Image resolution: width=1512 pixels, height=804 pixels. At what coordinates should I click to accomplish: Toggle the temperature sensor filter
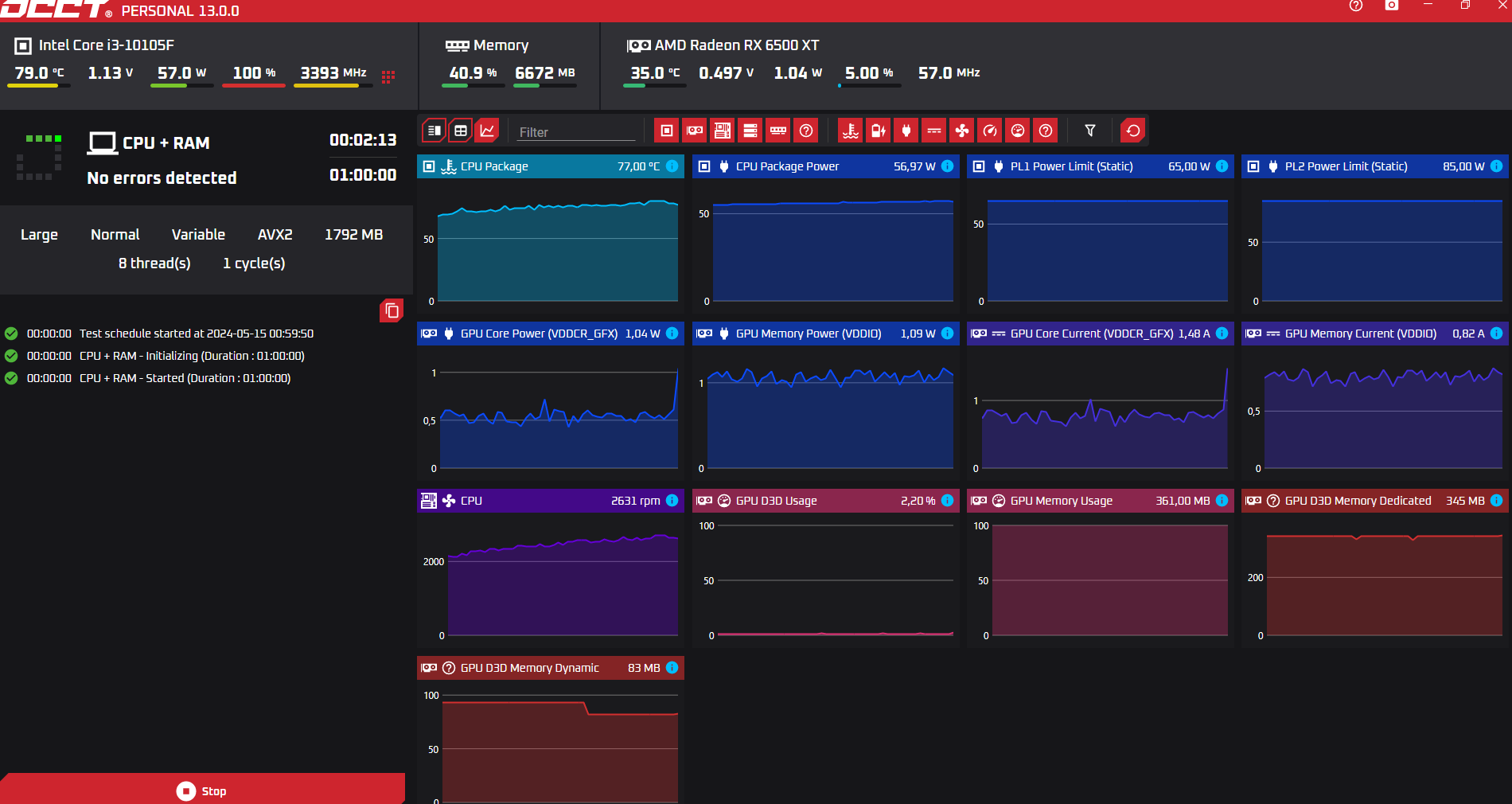tap(851, 131)
